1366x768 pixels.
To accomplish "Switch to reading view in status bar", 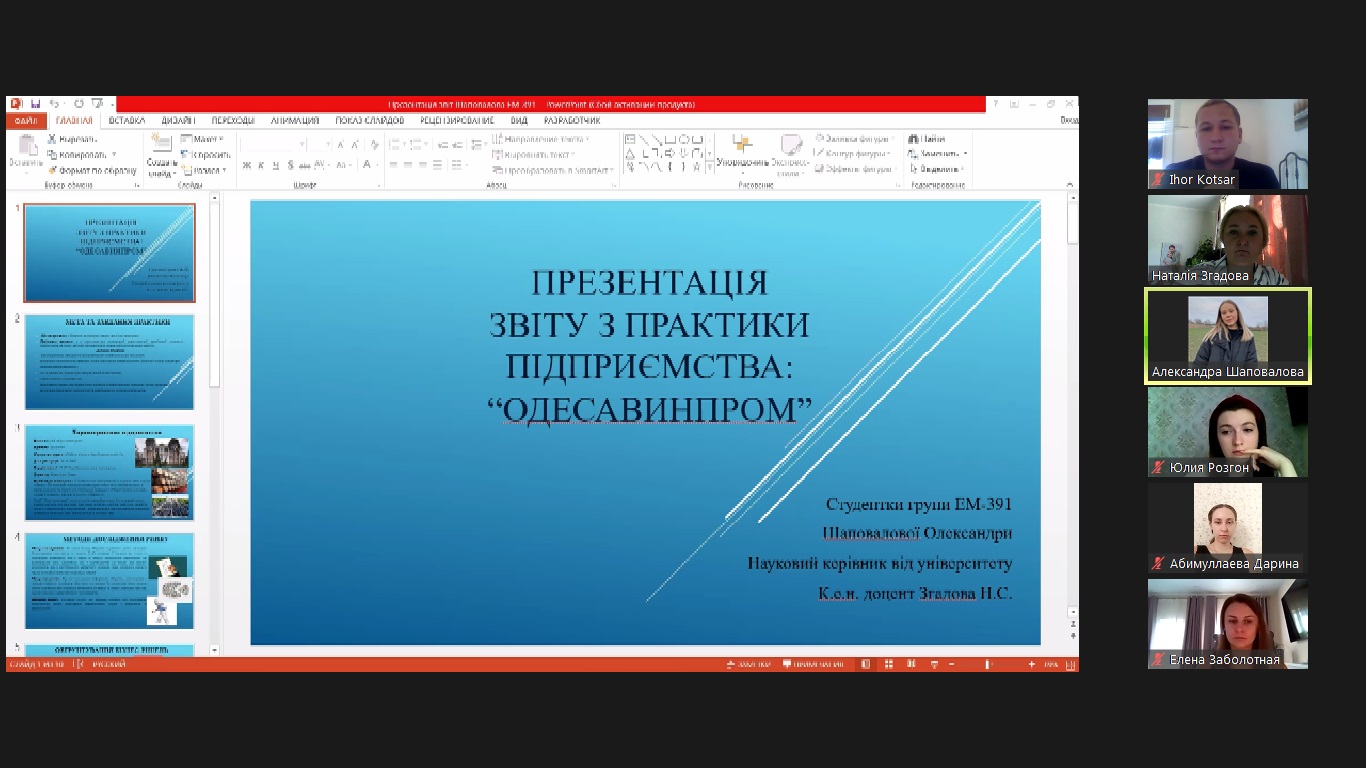I will pyautogui.click(x=910, y=664).
